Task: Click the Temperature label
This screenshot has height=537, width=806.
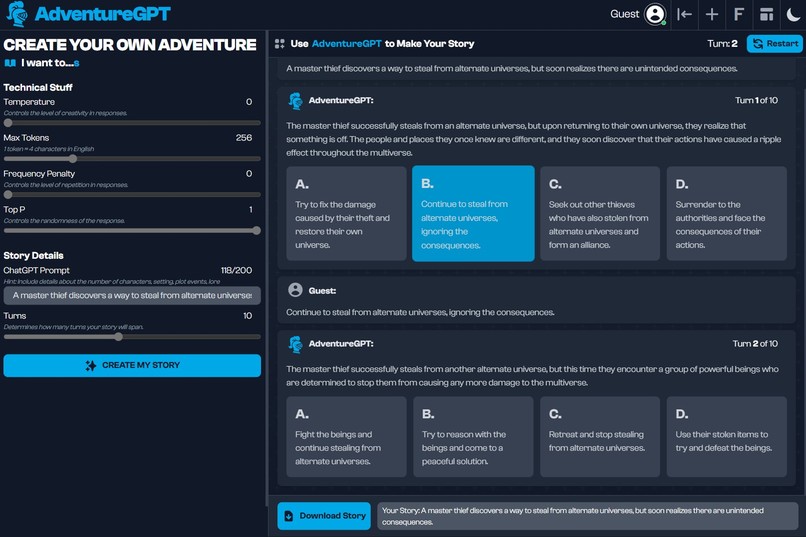Action: tap(29, 102)
